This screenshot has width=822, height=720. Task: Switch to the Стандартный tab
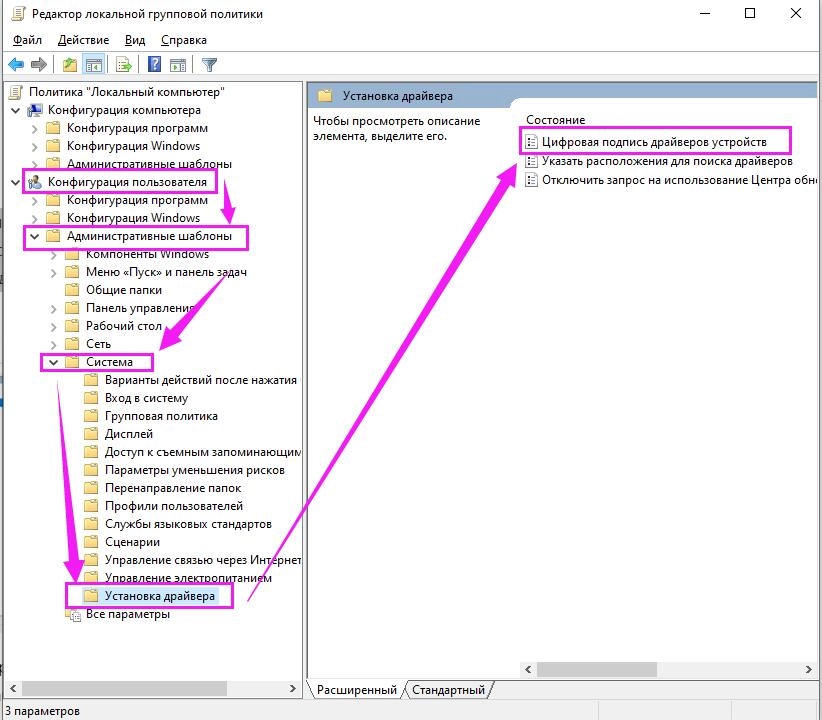coord(448,690)
